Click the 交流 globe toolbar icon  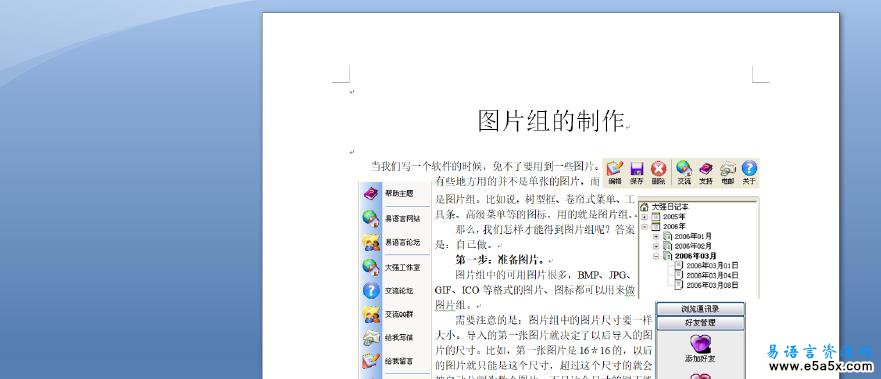pos(684,168)
